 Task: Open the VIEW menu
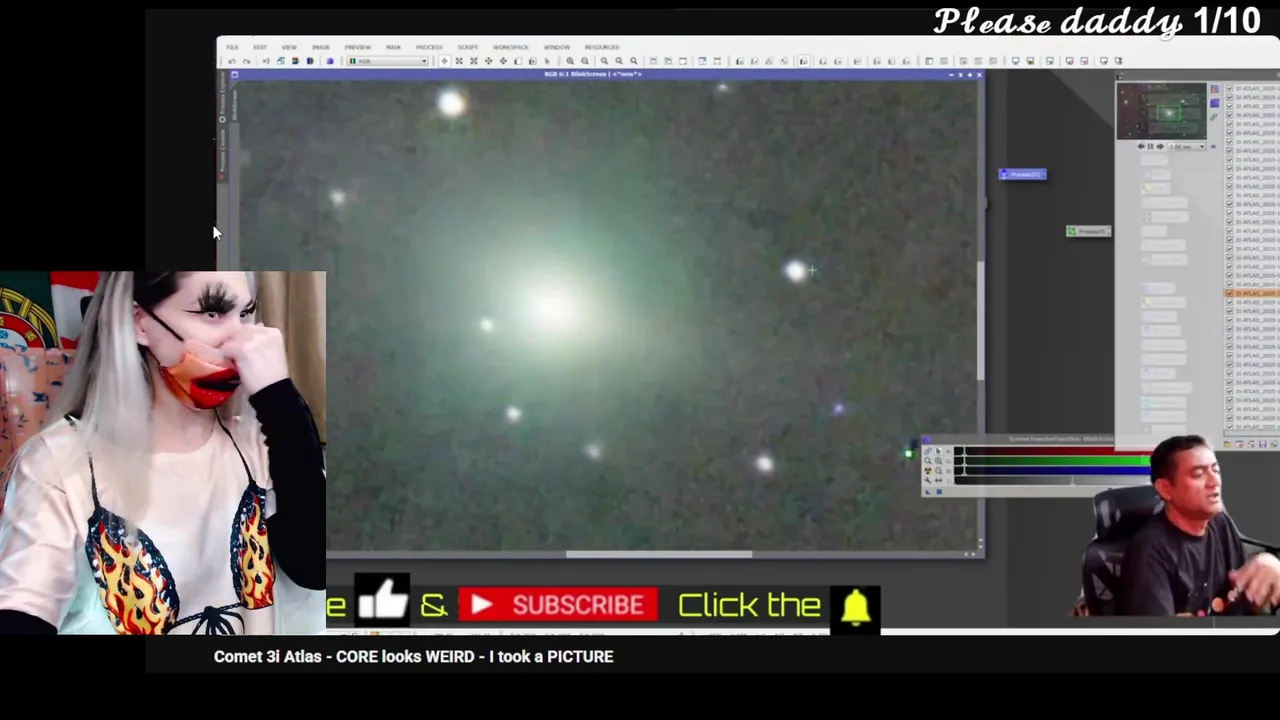(x=289, y=47)
